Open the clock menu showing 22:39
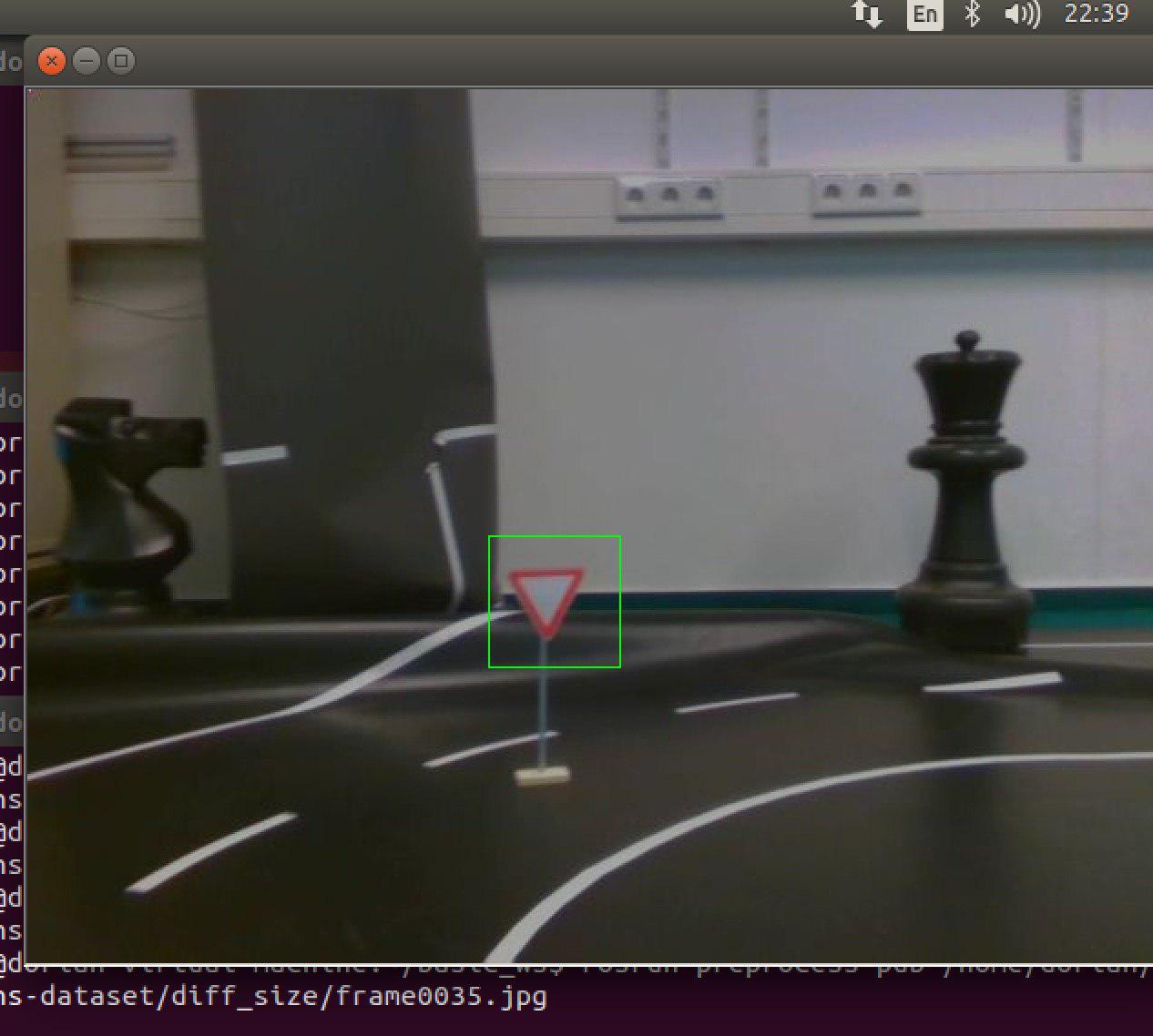This screenshot has height=1036, width=1153. click(1097, 15)
